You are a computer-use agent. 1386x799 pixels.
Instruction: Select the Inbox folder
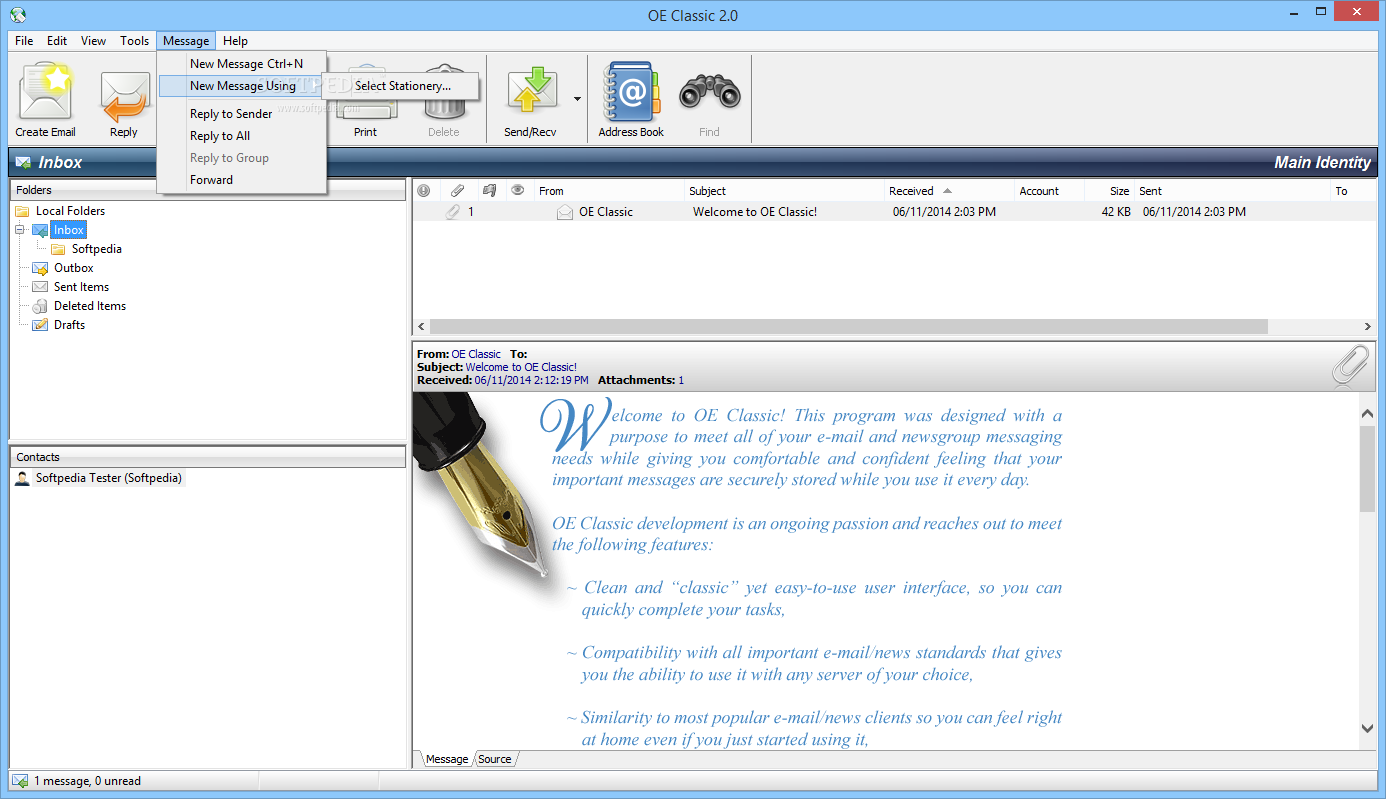point(69,230)
